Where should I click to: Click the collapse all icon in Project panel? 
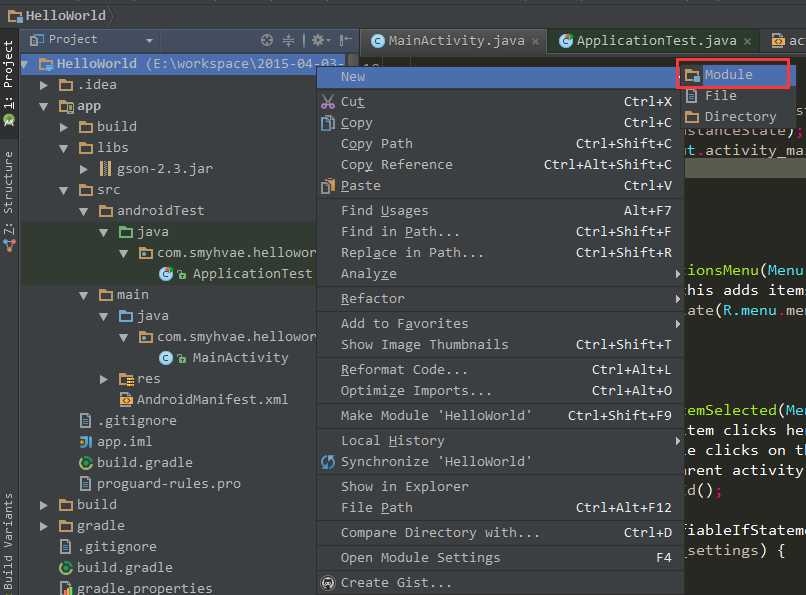pos(289,40)
